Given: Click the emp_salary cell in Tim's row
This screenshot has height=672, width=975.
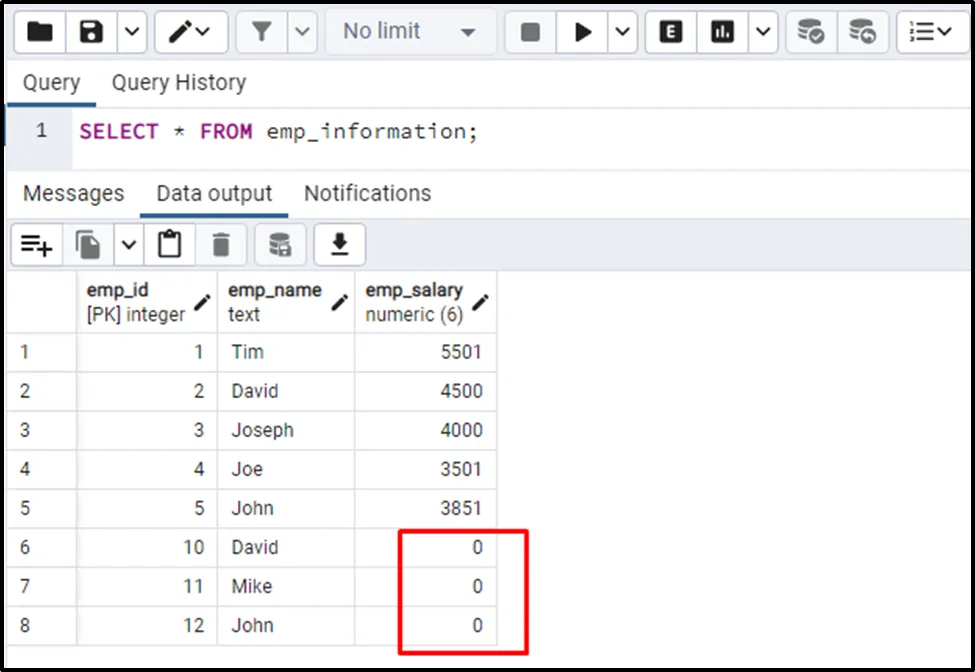Looking at the screenshot, I should tap(425, 352).
